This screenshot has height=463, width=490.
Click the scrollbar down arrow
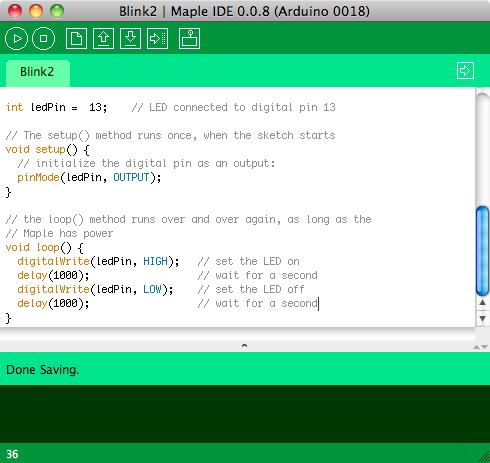click(x=482, y=318)
